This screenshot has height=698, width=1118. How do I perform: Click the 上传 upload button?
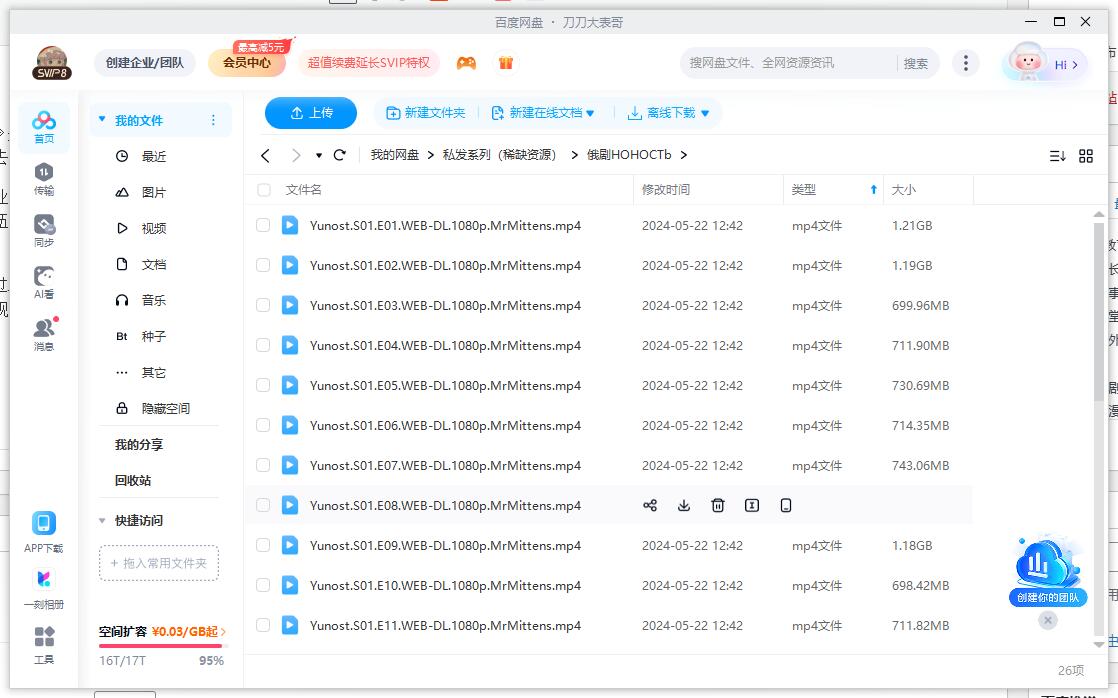[311, 113]
